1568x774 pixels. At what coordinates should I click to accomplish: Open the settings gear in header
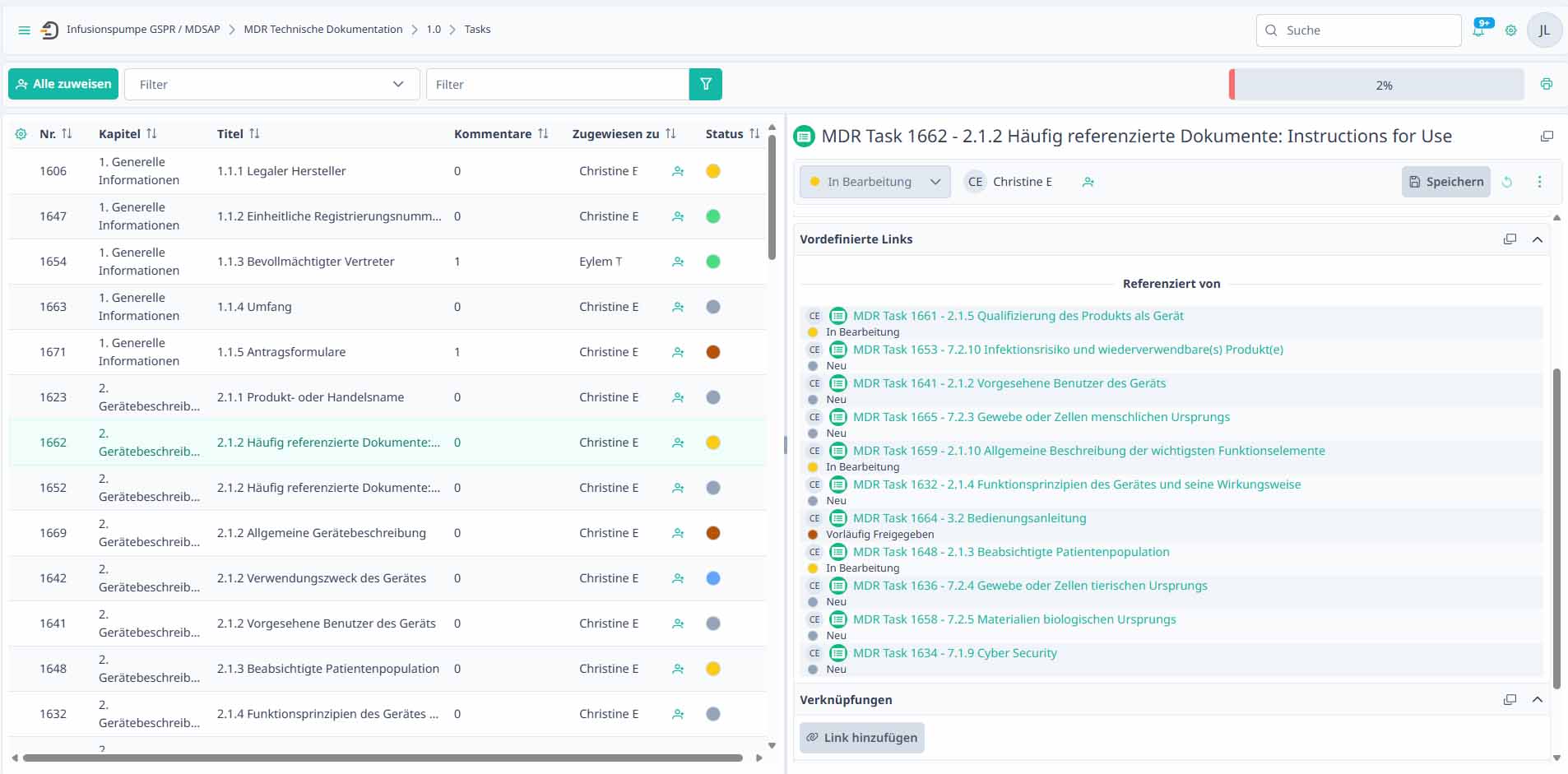pyautogui.click(x=1510, y=30)
